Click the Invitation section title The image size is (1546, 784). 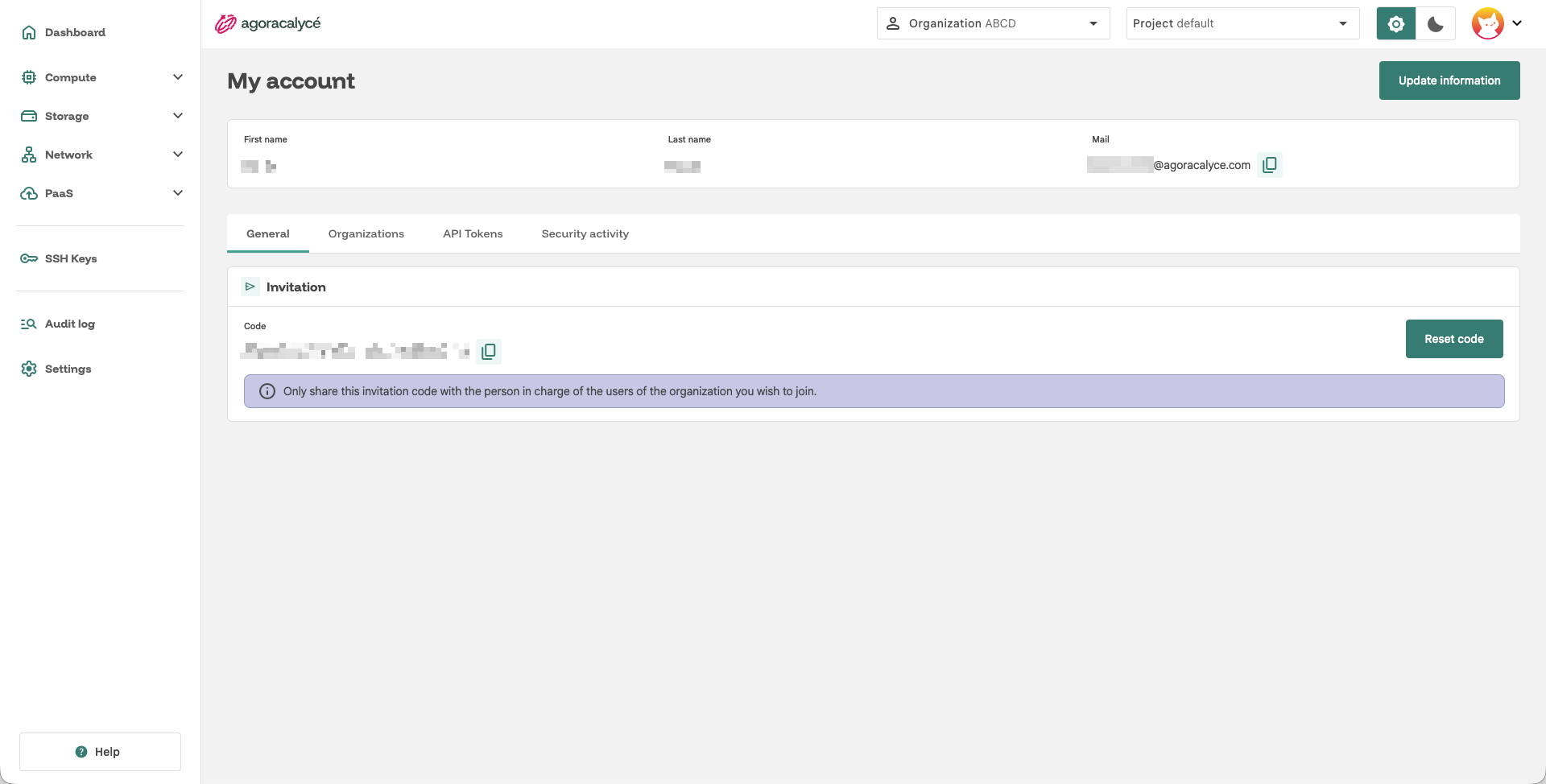pos(296,287)
